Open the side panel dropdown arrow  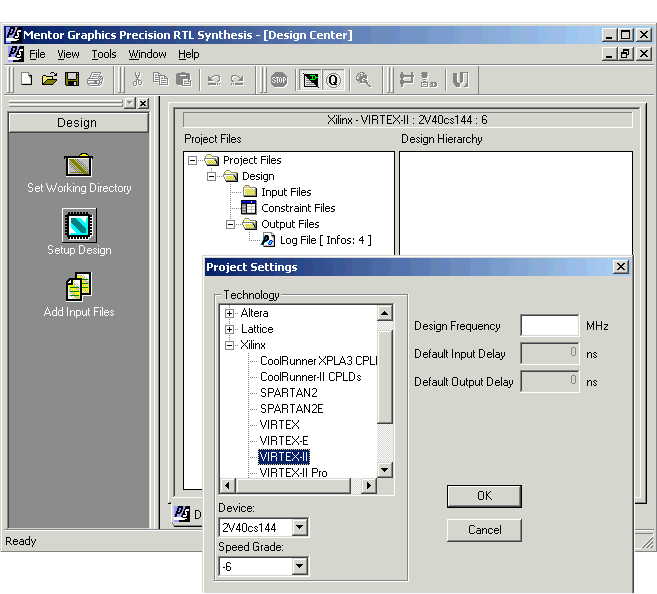130,103
